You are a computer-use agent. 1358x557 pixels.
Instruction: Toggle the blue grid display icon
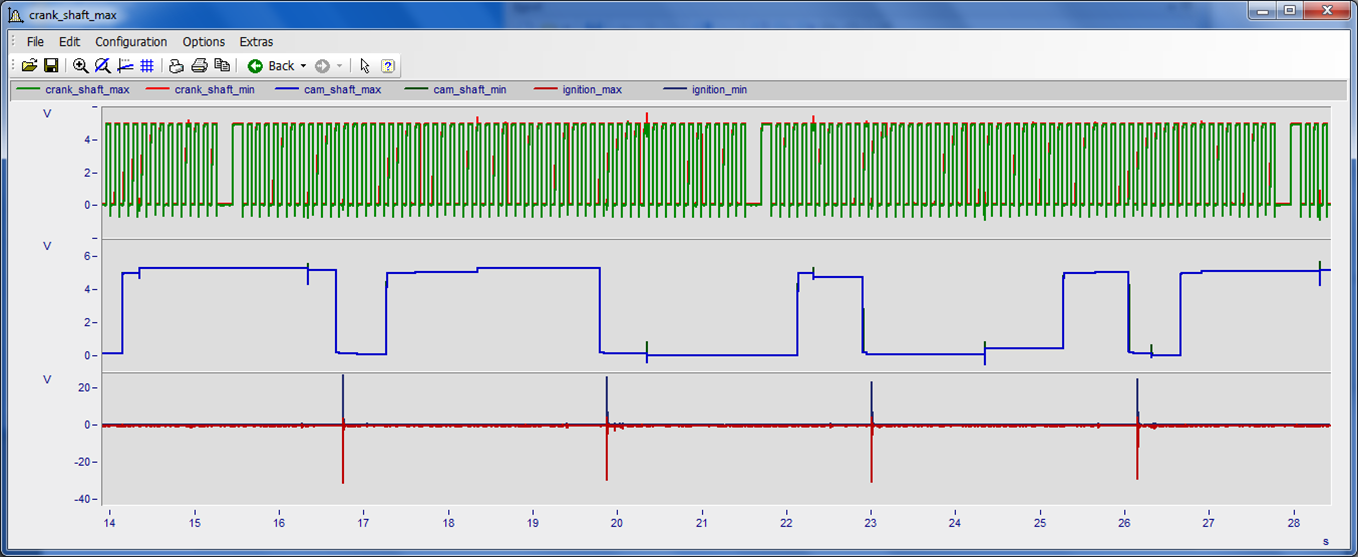click(x=147, y=66)
